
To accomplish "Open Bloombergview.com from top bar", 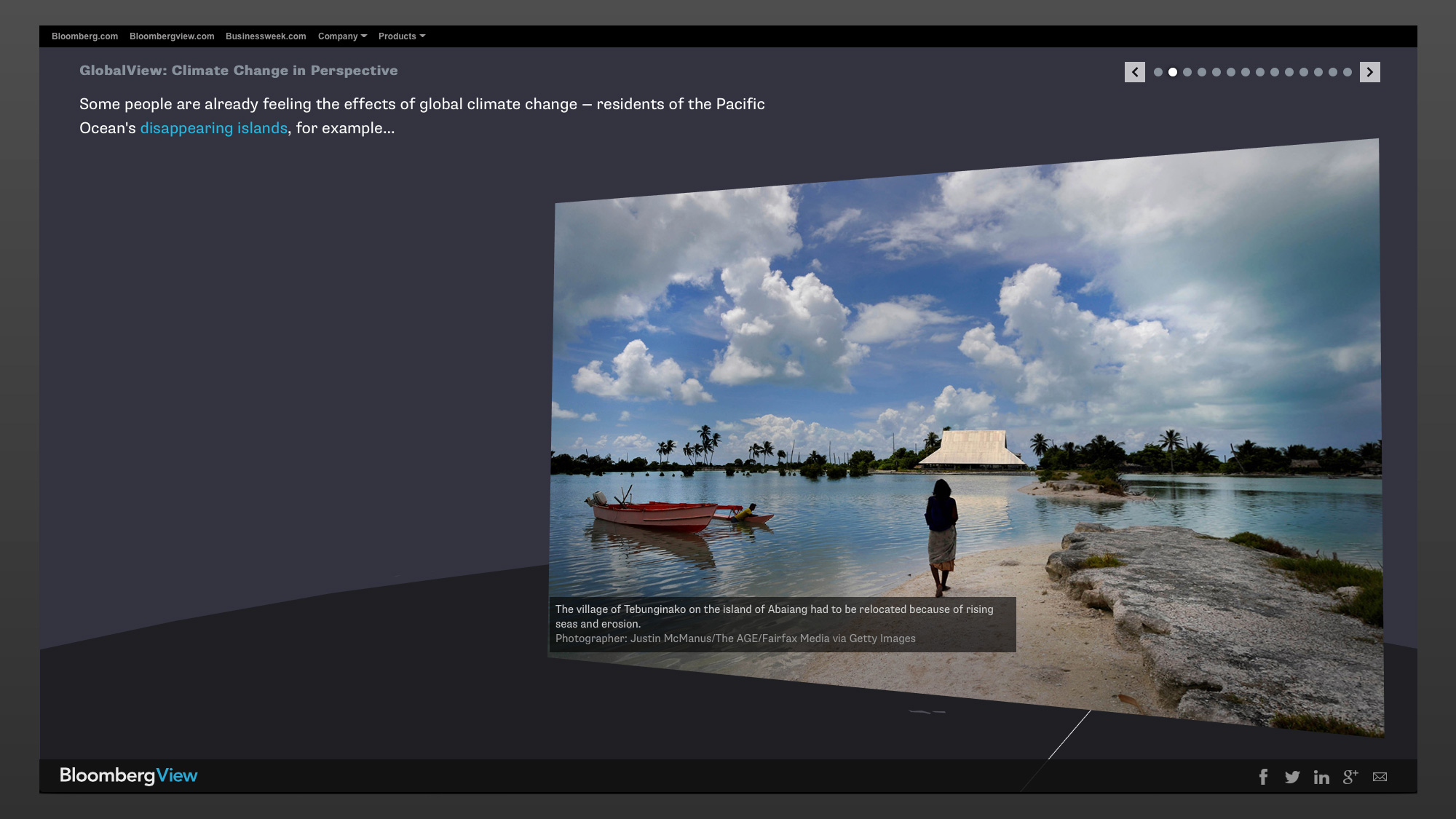I will 172,36.
